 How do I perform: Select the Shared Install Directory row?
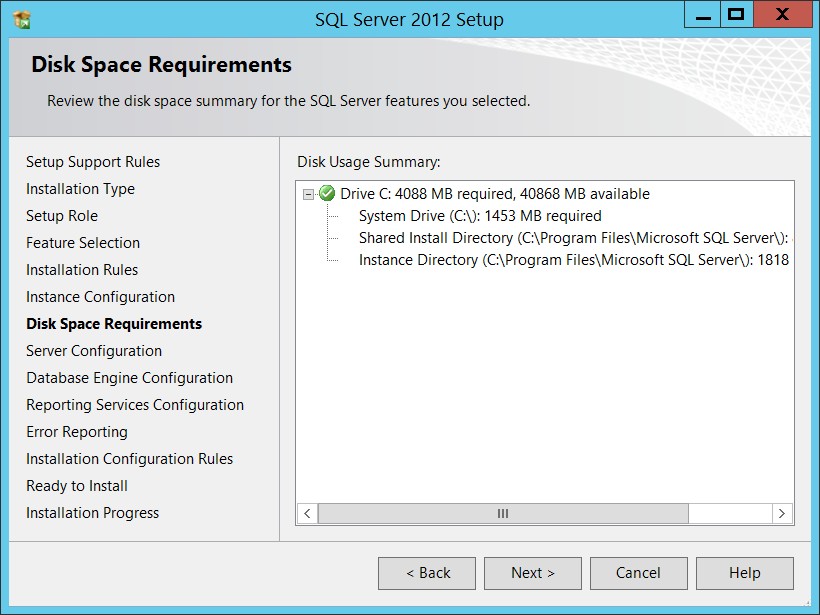tap(576, 238)
